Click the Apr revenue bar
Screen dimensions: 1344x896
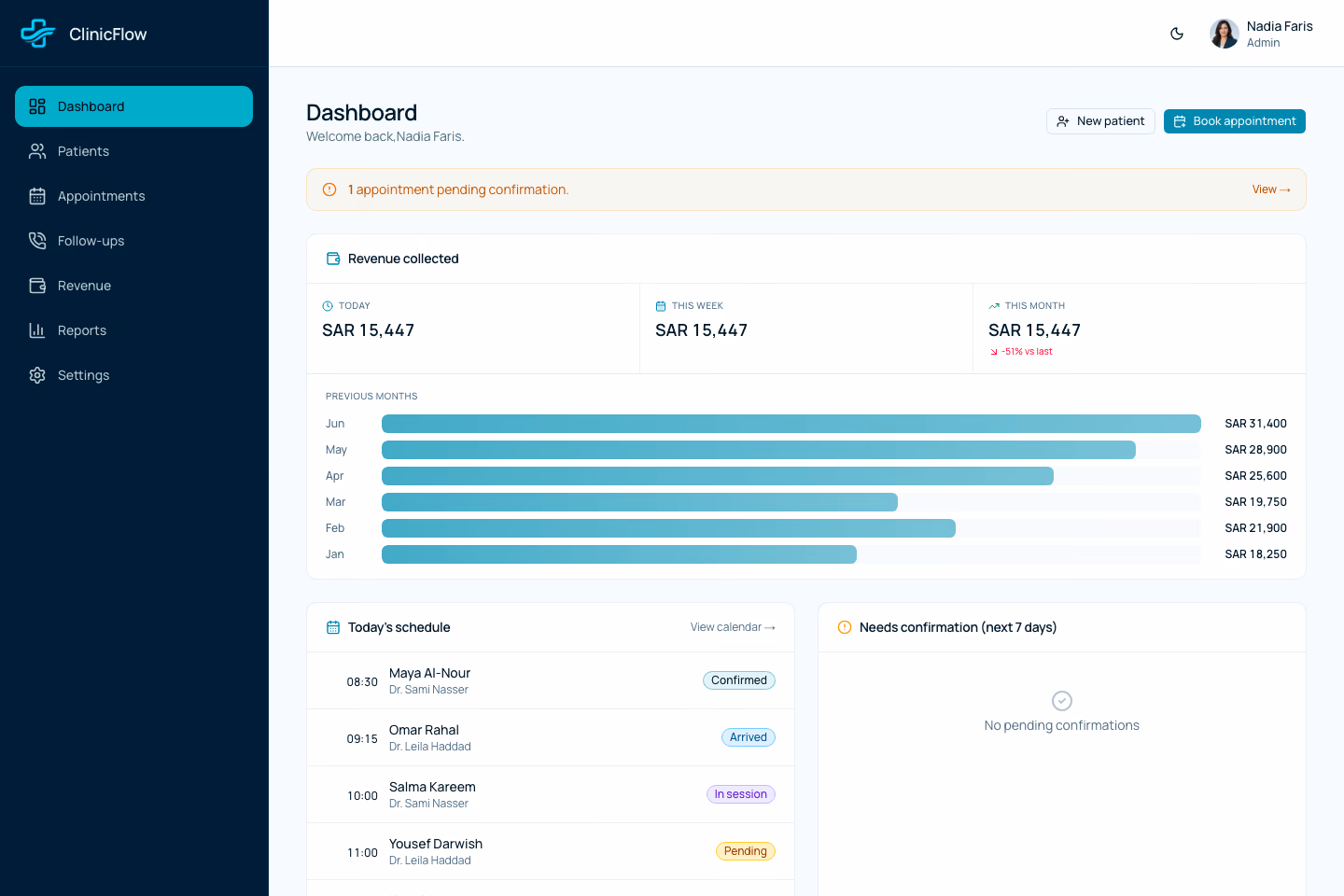coord(718,476)
